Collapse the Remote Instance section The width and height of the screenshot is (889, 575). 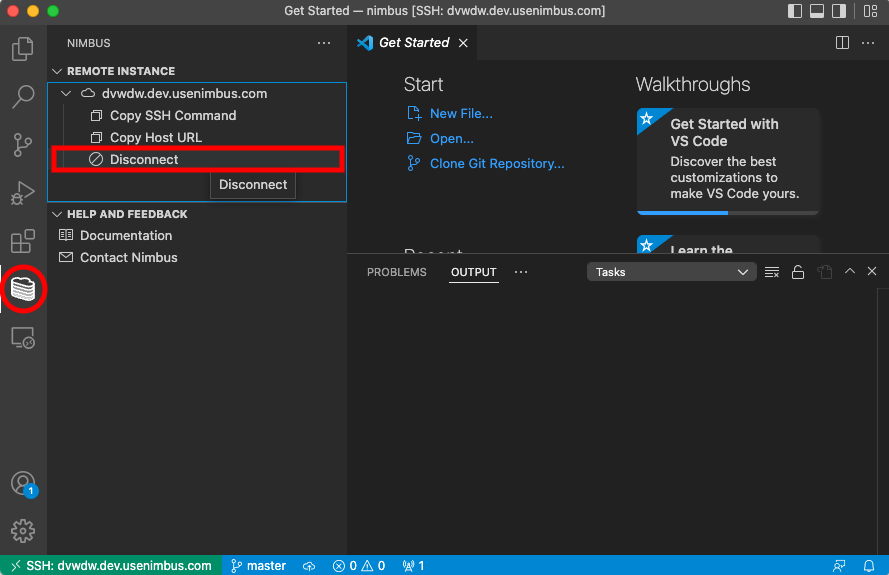(57, 72)
